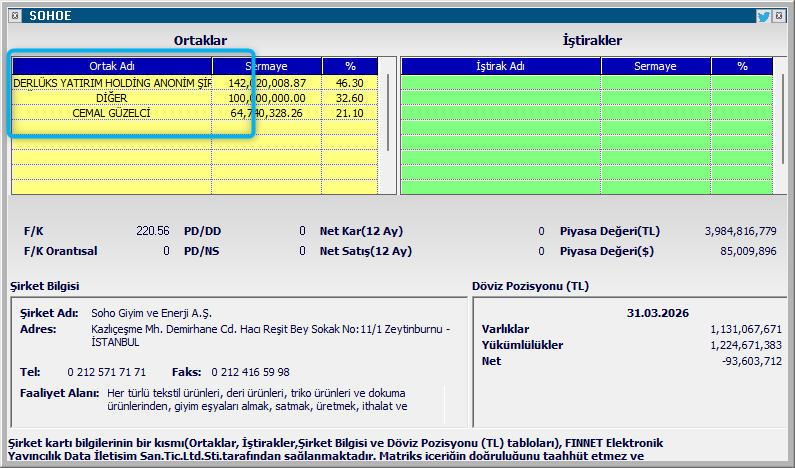The width and height of the screenshot is (795, 468).
Task: Select the DERLÜKS YATIRIM HOLDİNG row name
Action: (x=112, y=83)
